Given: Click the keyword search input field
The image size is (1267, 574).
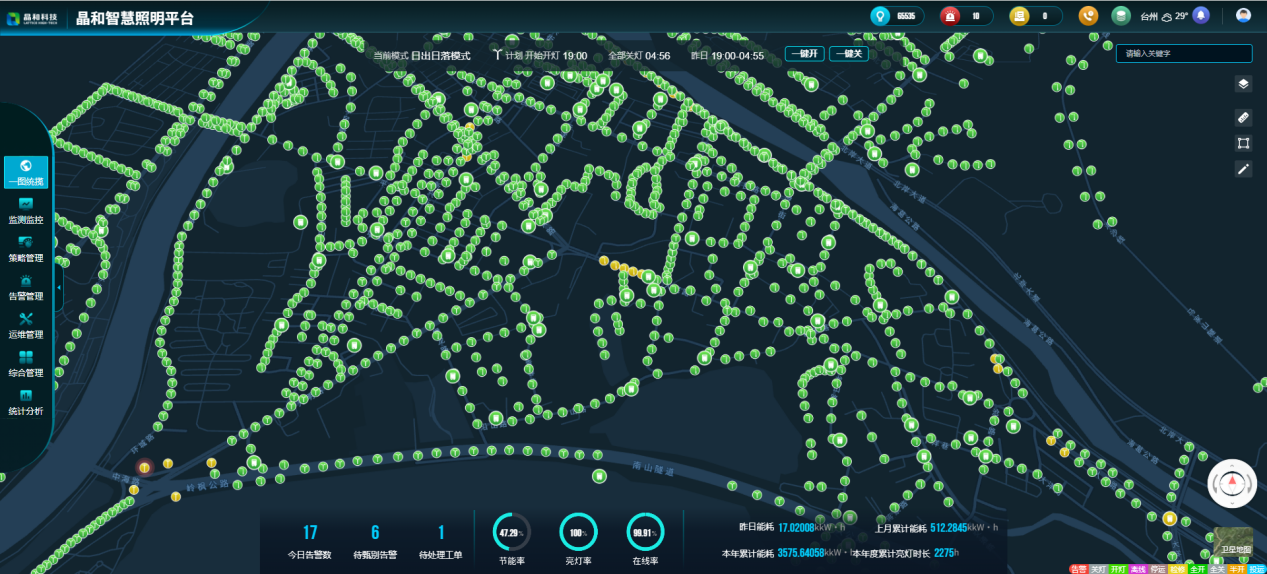Looking at the screenshot, I should [1183, 54].
